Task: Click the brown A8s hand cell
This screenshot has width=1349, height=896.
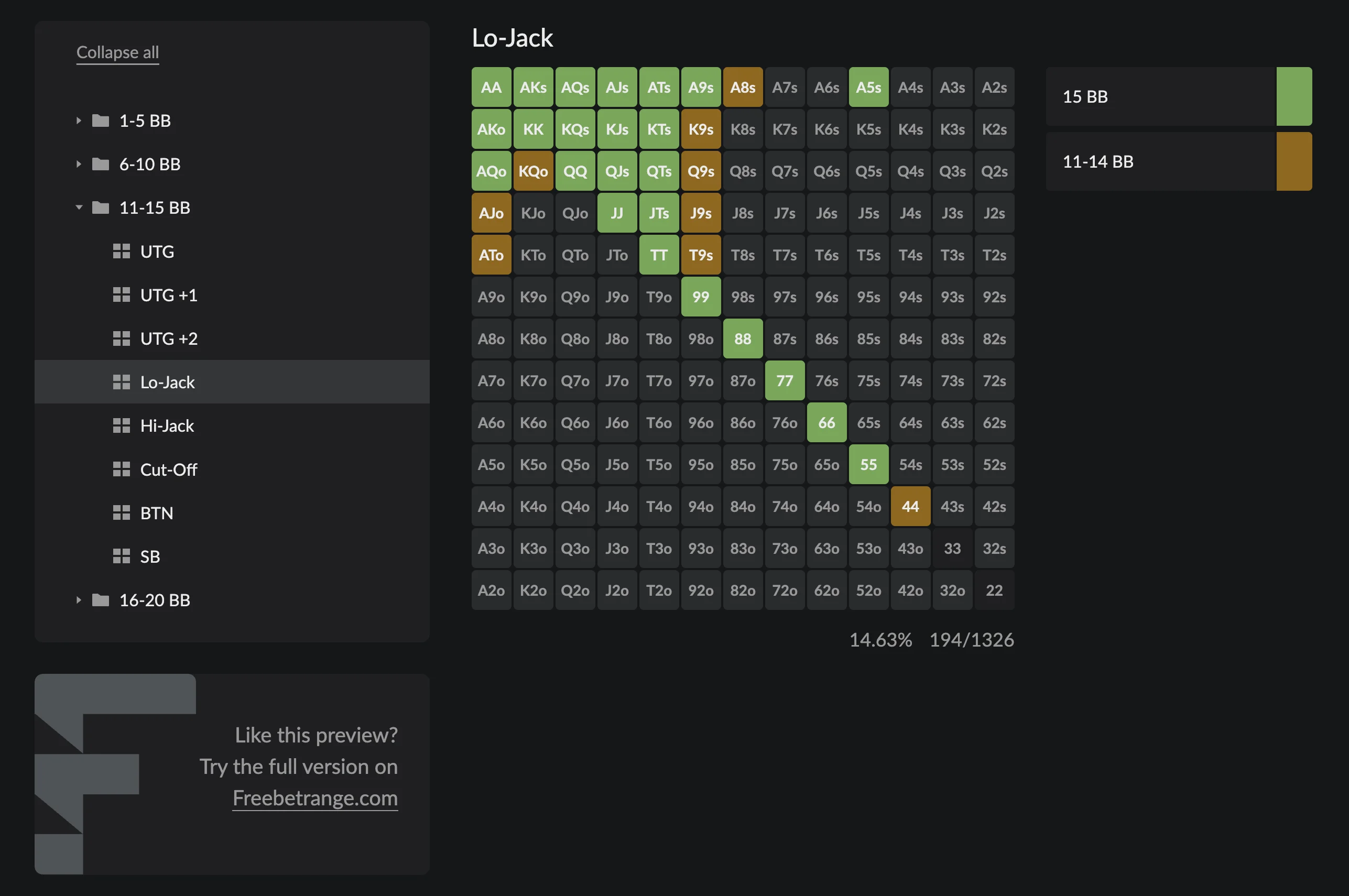Action: (743, 88)
